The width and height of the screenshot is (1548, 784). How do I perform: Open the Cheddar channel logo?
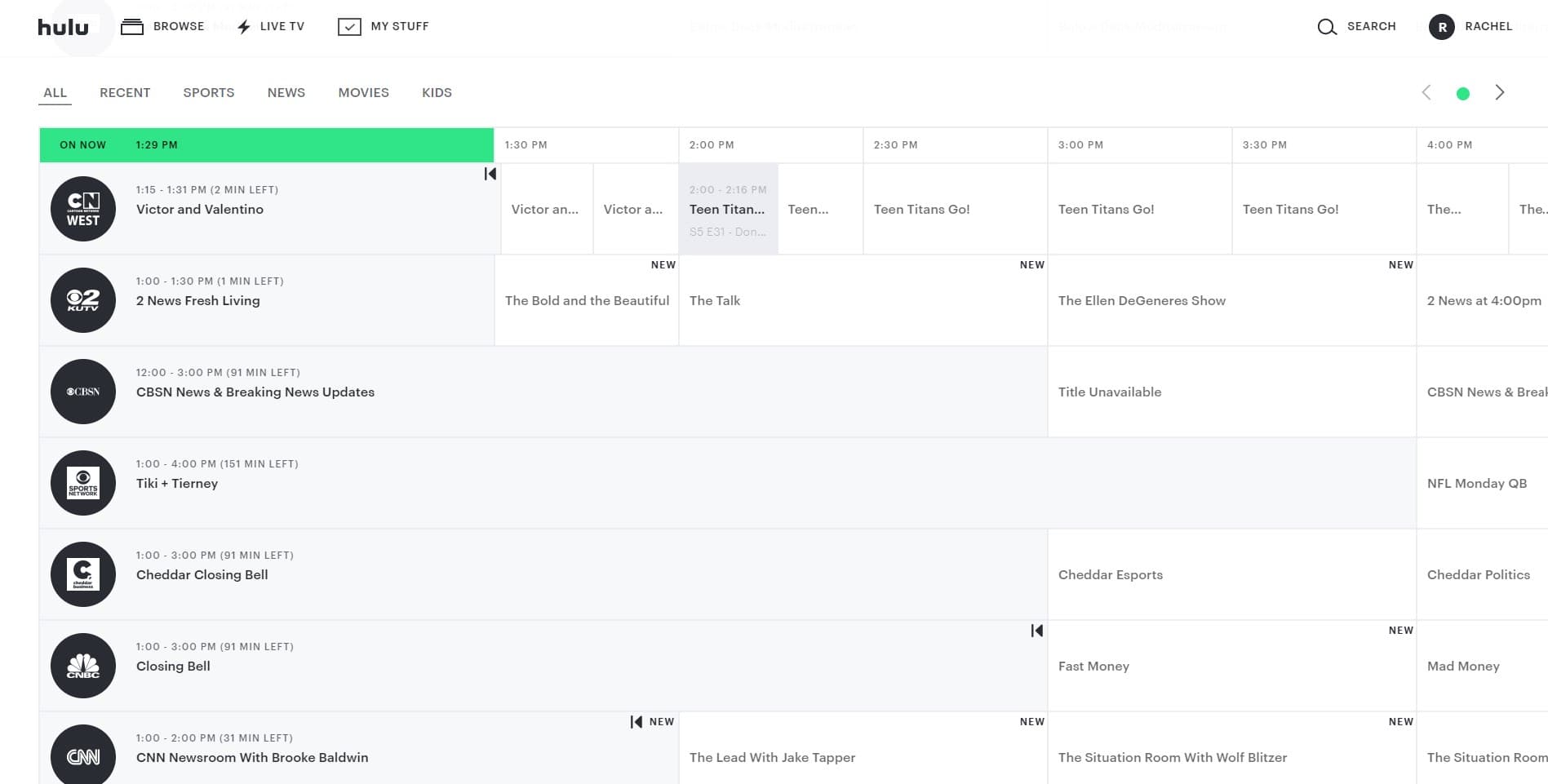83,574
